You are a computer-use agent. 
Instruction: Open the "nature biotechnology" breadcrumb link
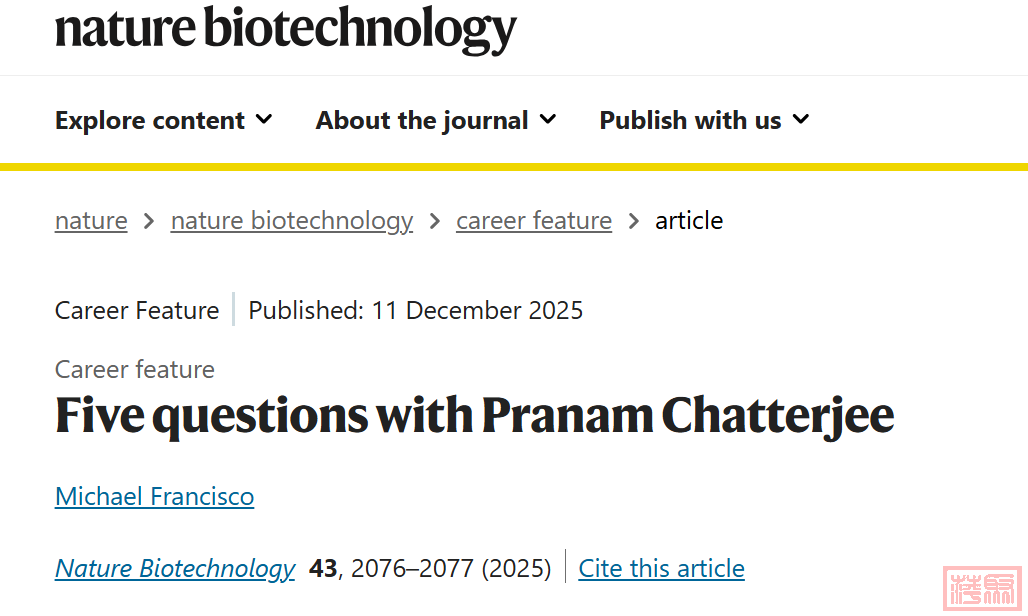pos(292,221)
